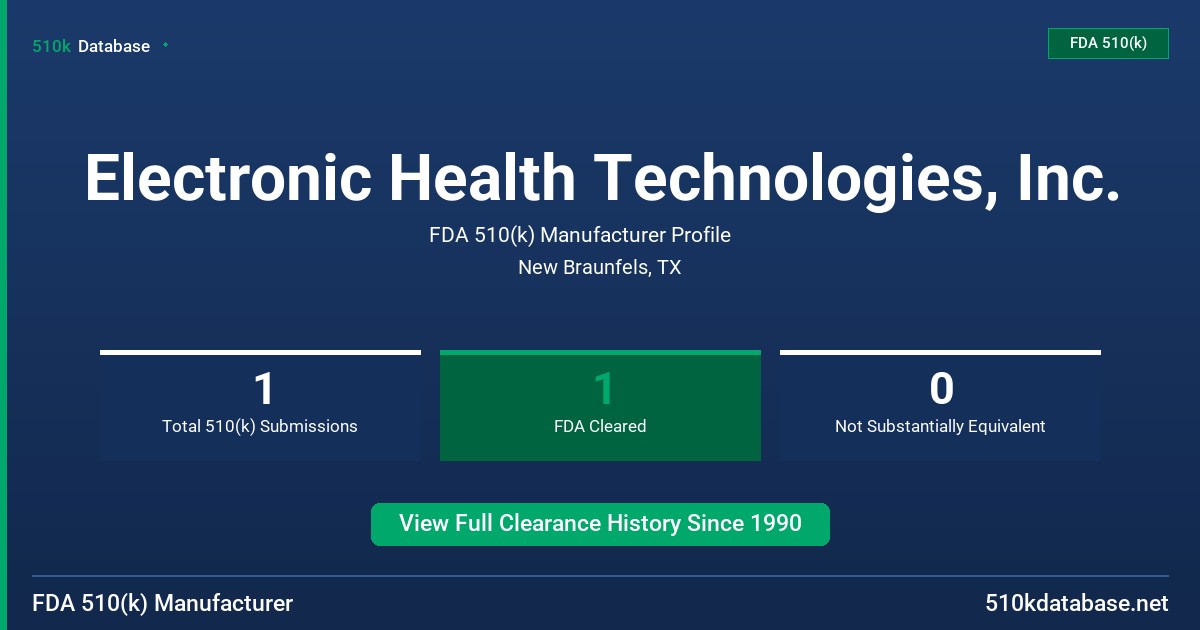
Task: Click View Full Clearance History Since 1990
Action: [x=600, y=524]
